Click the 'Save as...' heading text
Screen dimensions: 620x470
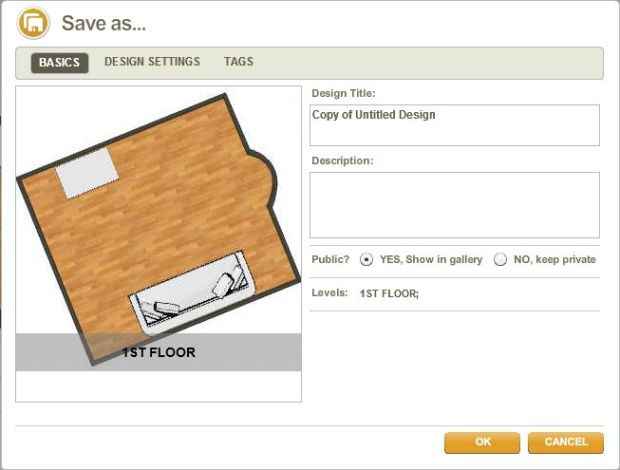click(x=104, y=23)
